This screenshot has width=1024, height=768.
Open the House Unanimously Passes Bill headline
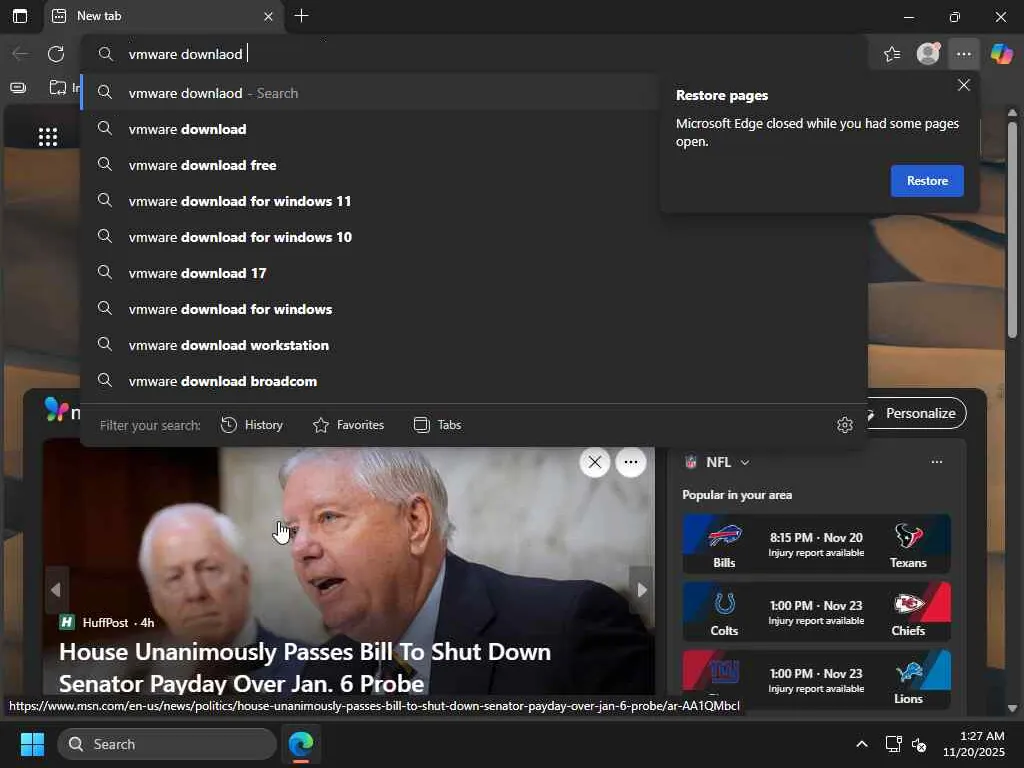305,667
